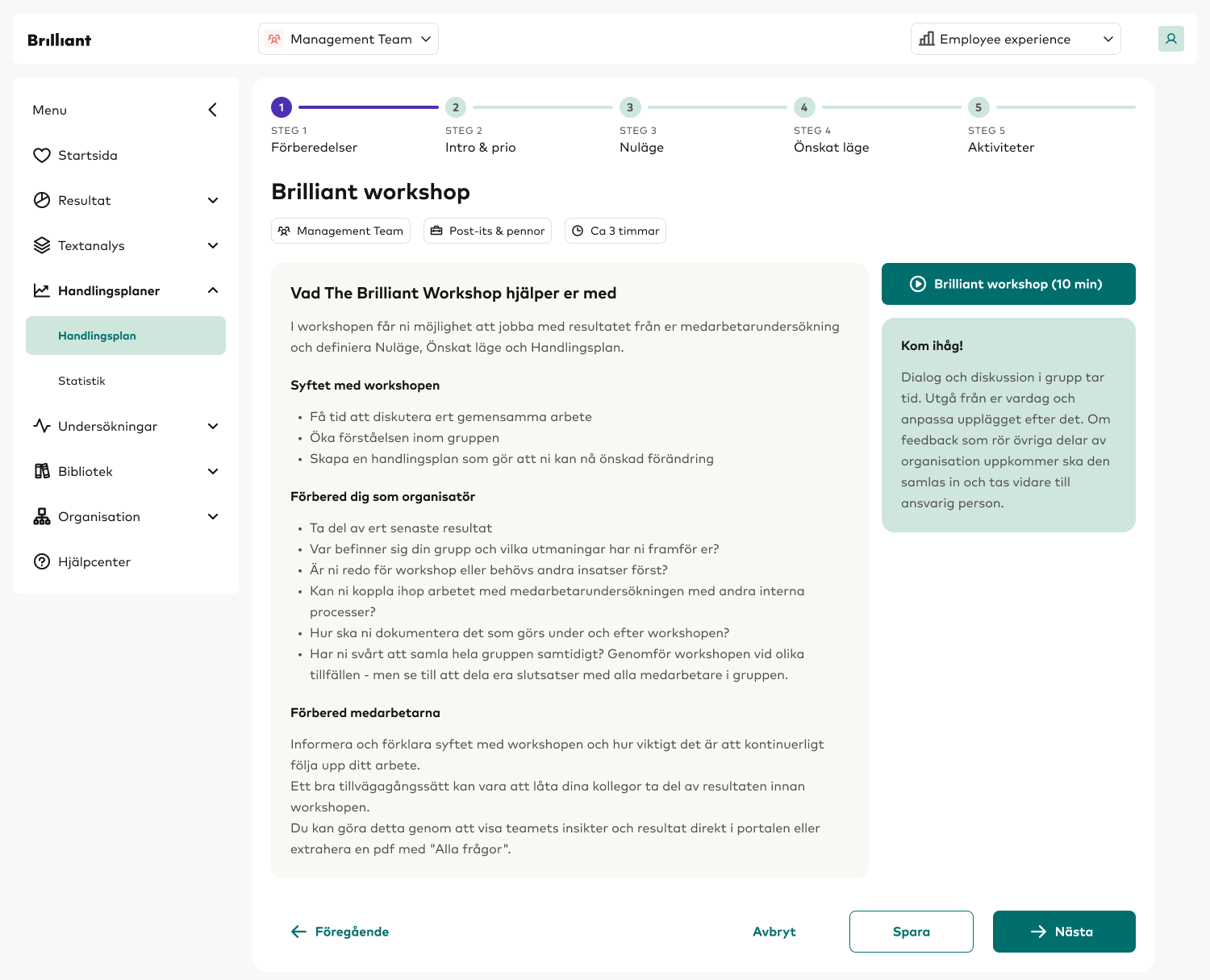The image size is (1210, 980).
Task: Click the layers icon beside Textanalys
Action: tap(42, 245)
